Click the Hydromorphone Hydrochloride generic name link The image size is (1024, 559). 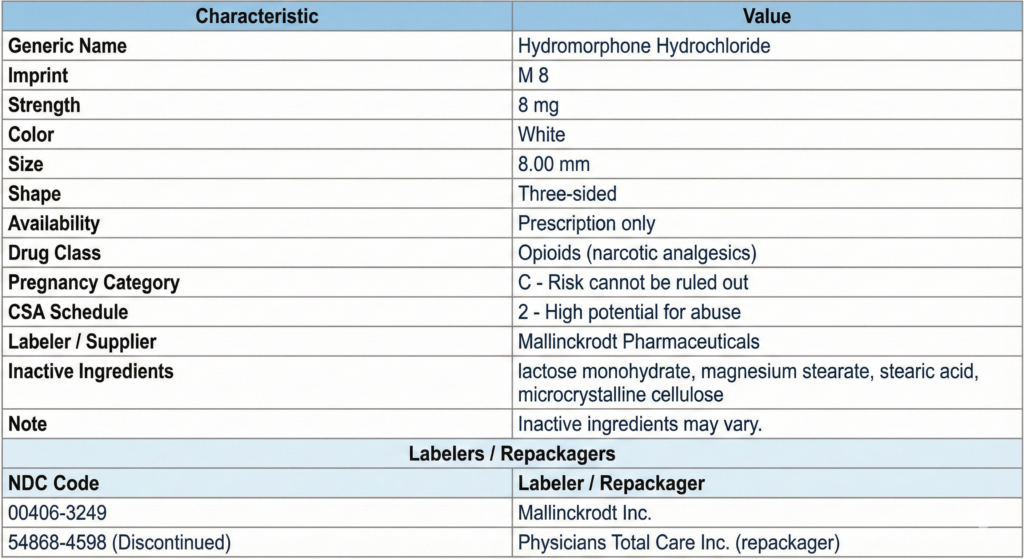pyautogui.click(x=644, y=46)
